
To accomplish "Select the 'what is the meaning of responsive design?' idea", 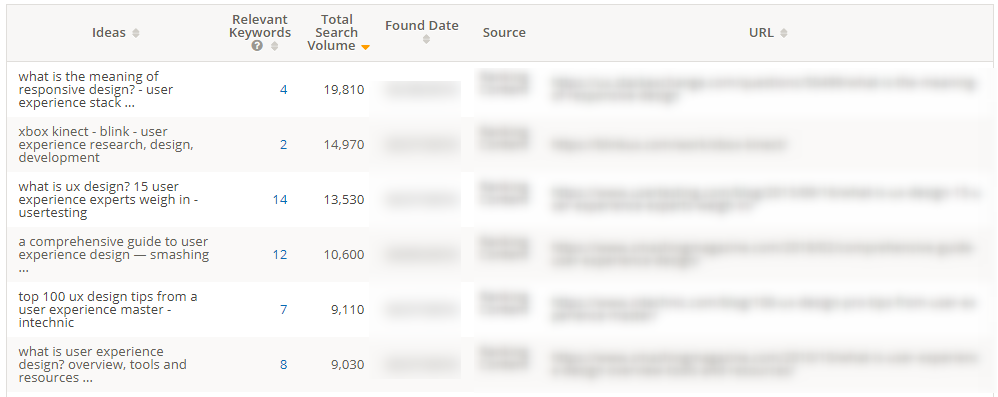I will pyautogui.click(x=95, y=90).
